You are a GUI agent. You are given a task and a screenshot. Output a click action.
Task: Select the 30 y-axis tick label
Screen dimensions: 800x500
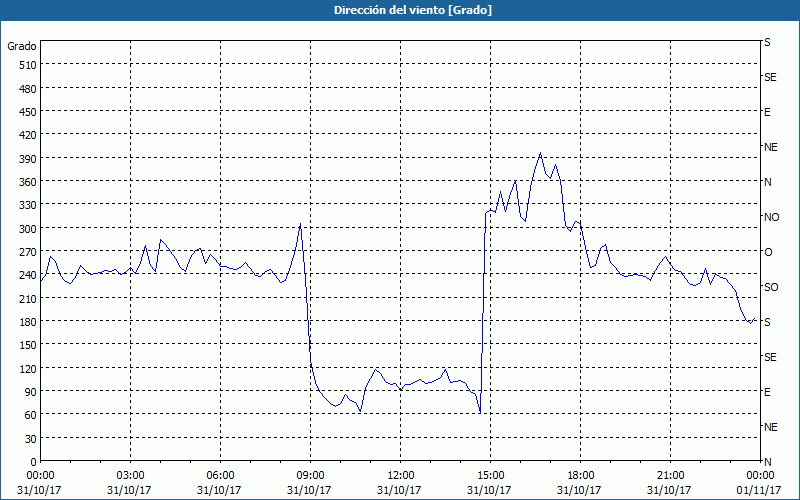pyautogui.click(x=31, y=438)
